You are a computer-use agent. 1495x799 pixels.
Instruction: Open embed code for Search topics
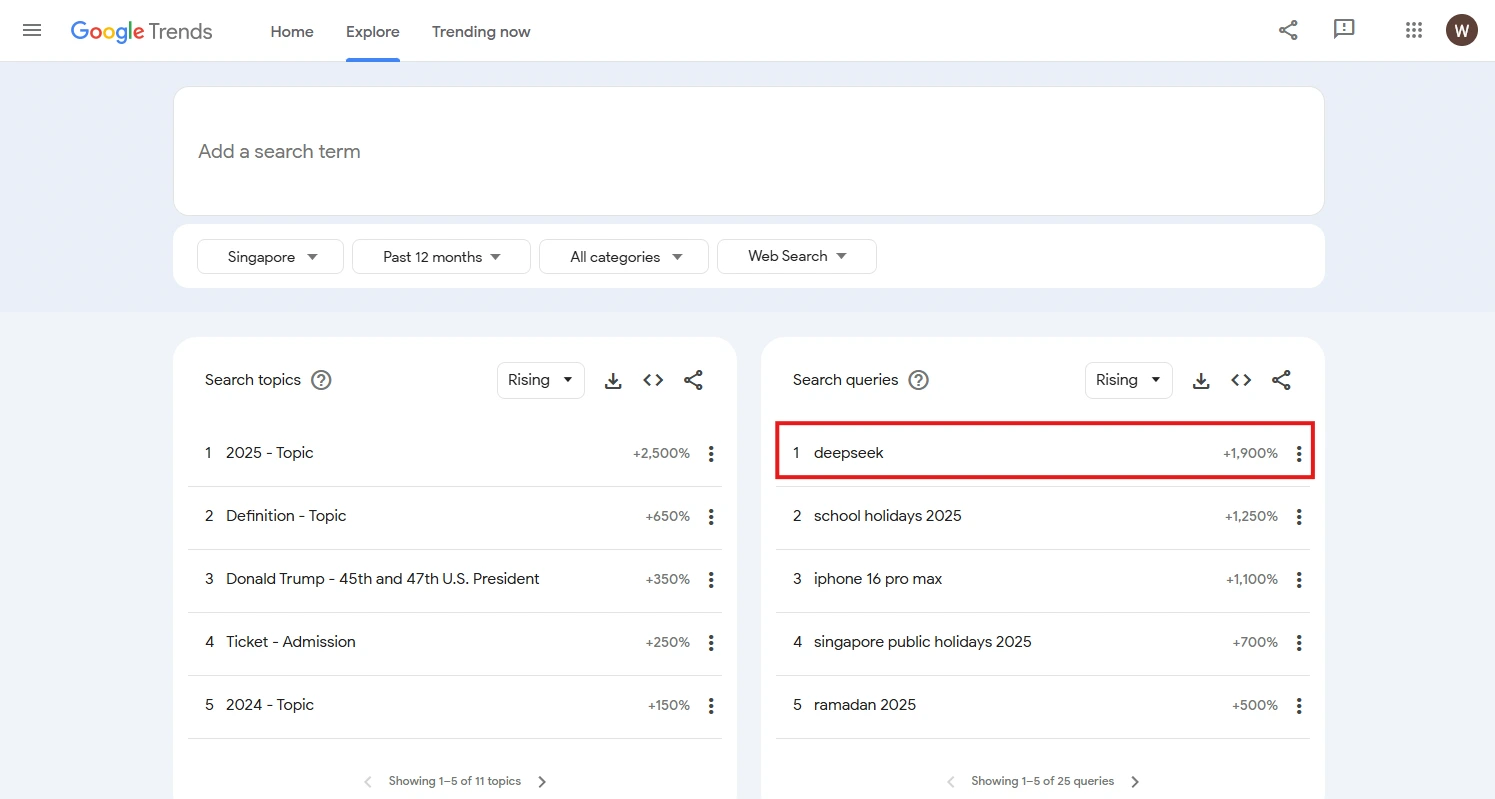pos(653,380)
